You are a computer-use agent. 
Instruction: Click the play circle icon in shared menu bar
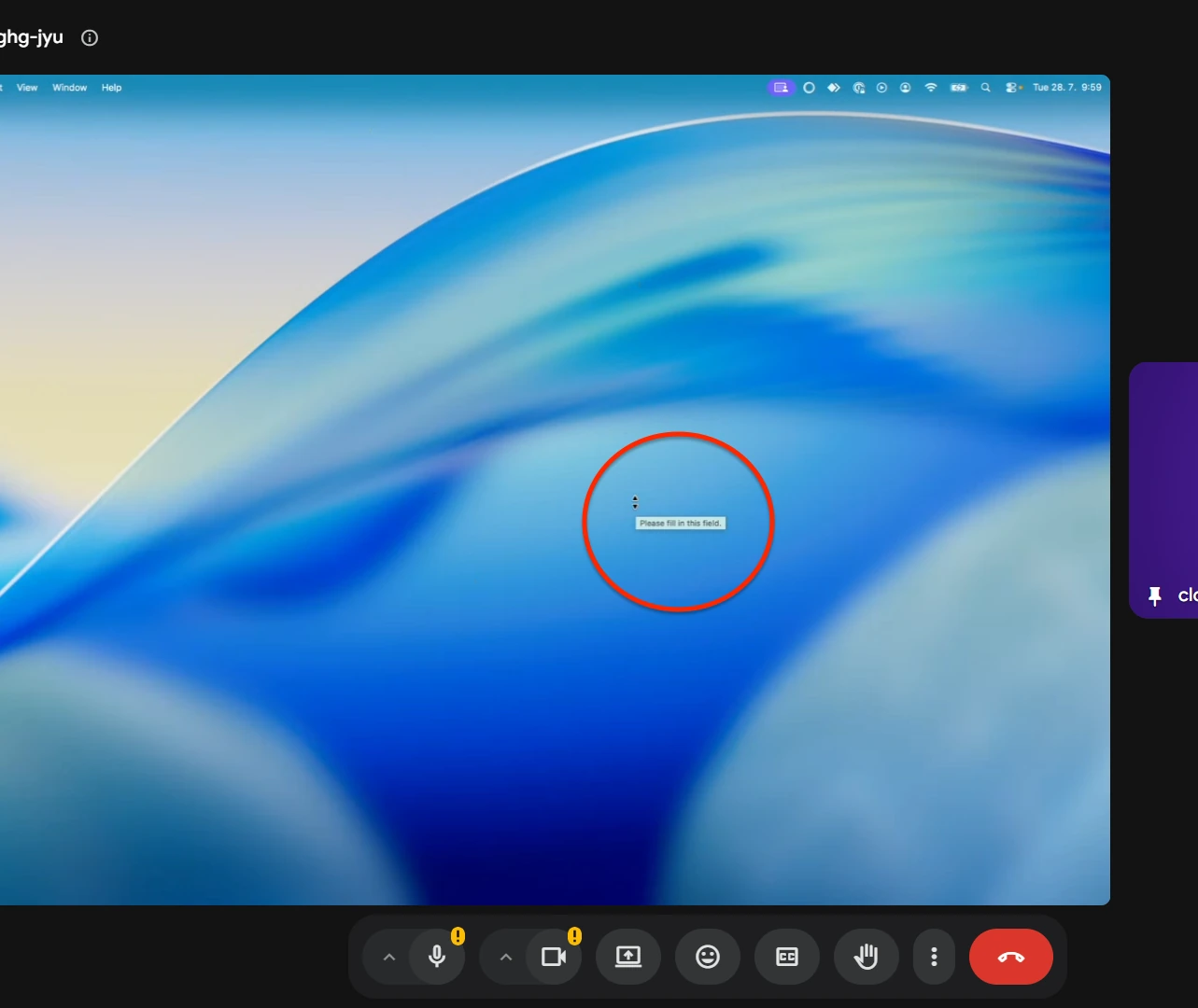click(881, 88)
